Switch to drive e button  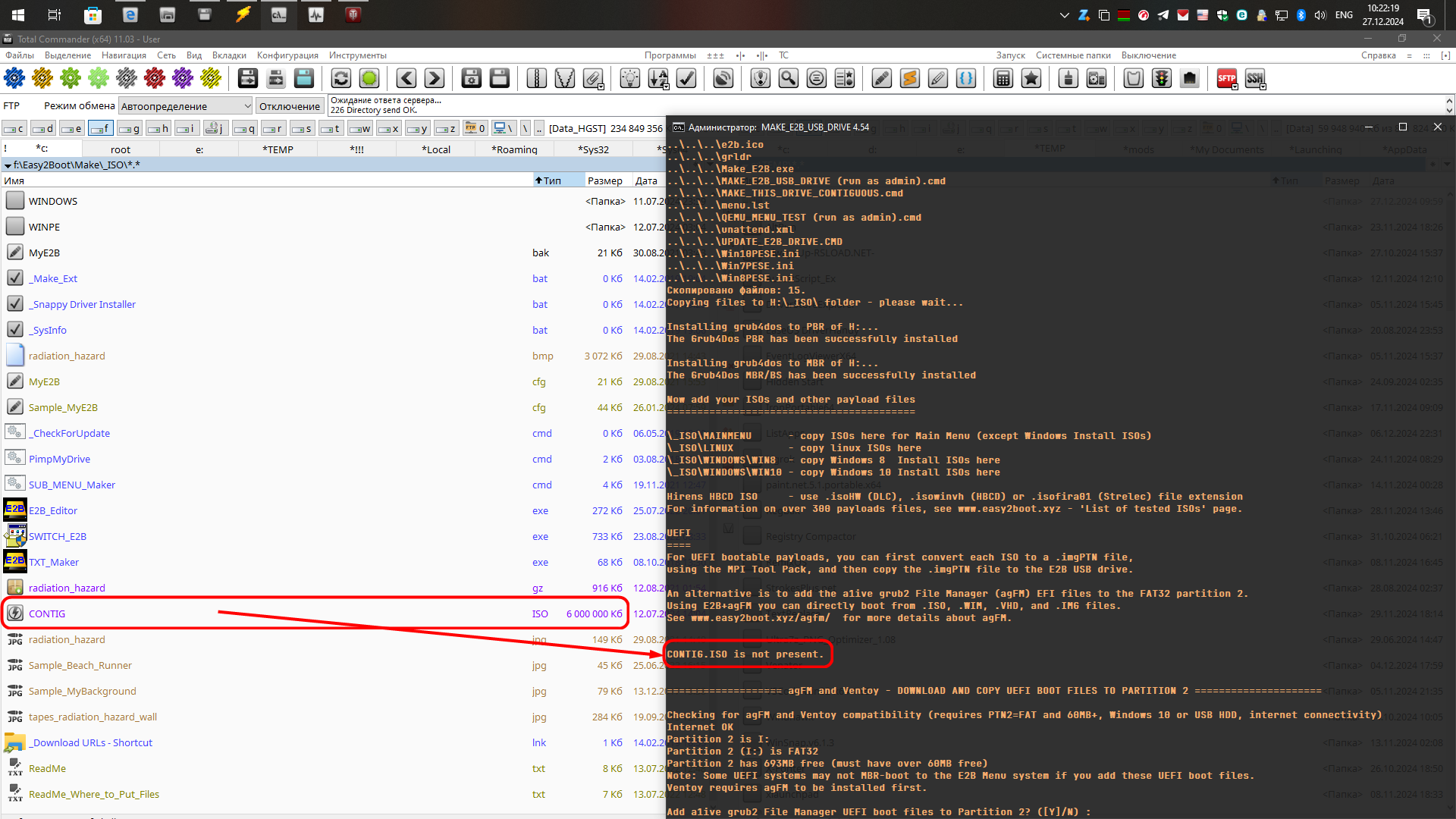point(72,128)
